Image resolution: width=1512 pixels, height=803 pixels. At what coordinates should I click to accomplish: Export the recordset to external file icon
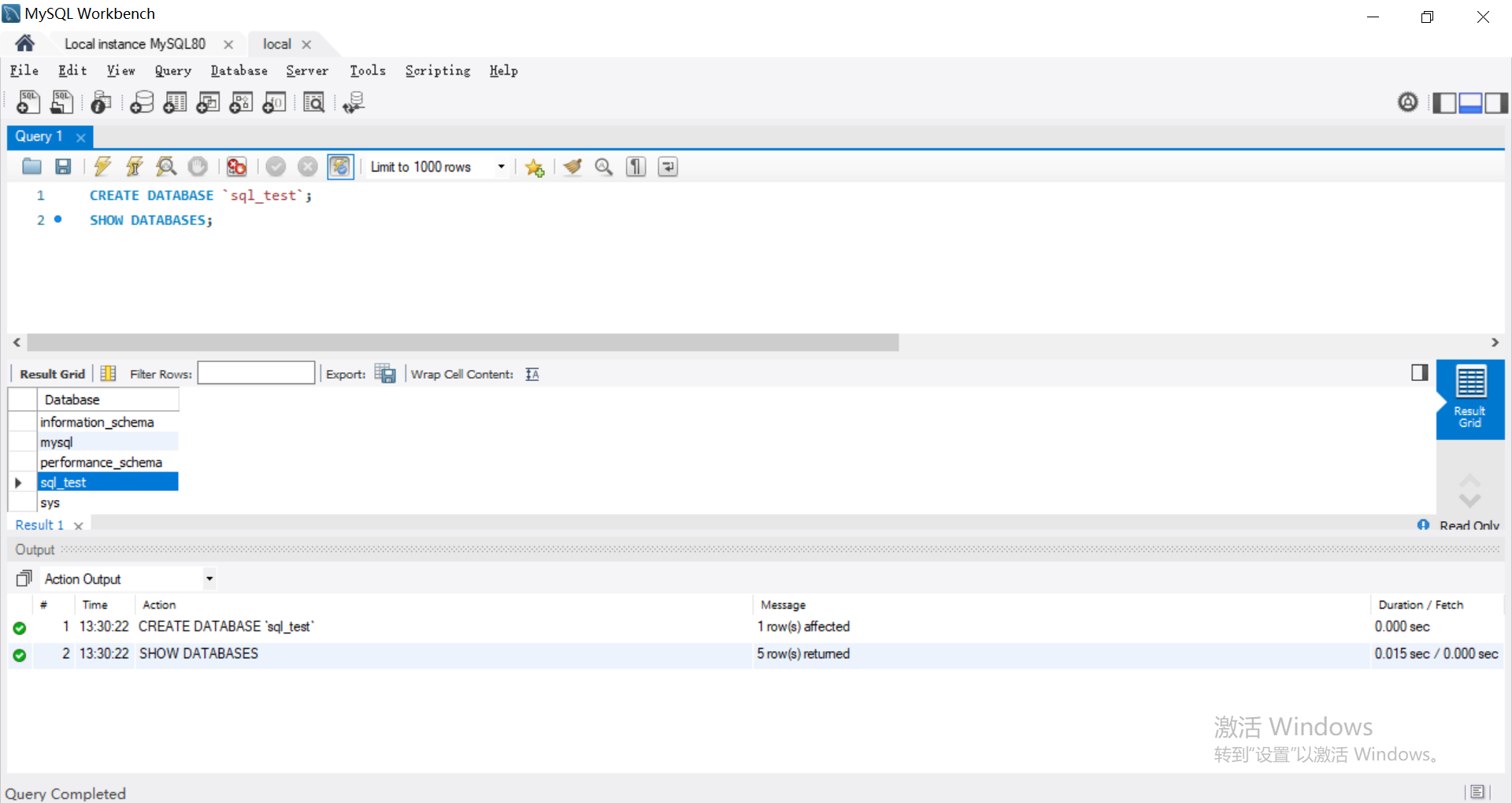tap(385, 374)
